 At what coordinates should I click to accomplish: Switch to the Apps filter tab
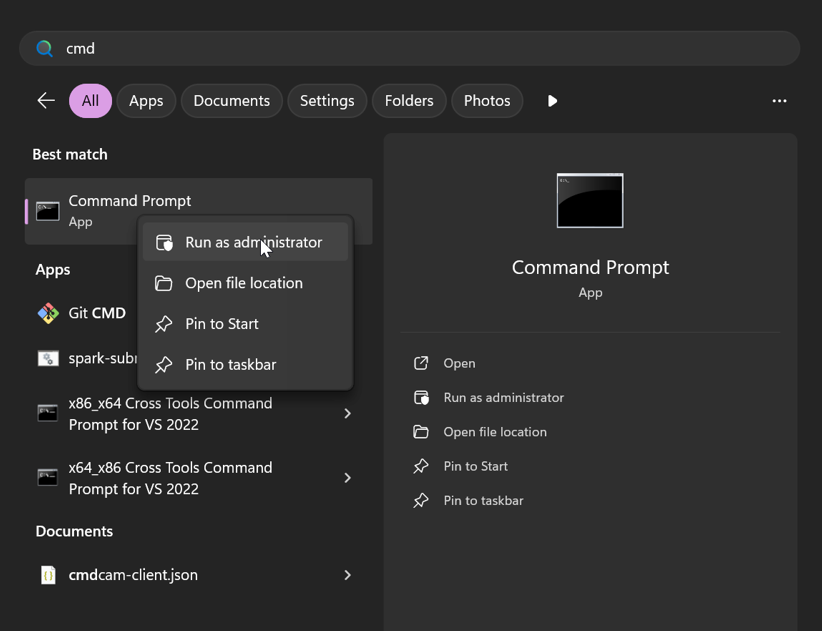tap(146, 101)
